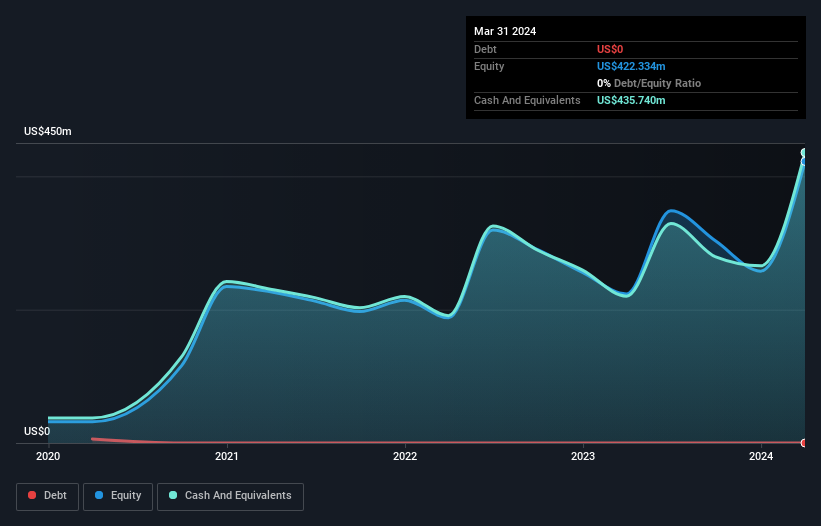
Task: Click the 2020 x-axis label
Action: pyautogui.click(x=48, y=456)
